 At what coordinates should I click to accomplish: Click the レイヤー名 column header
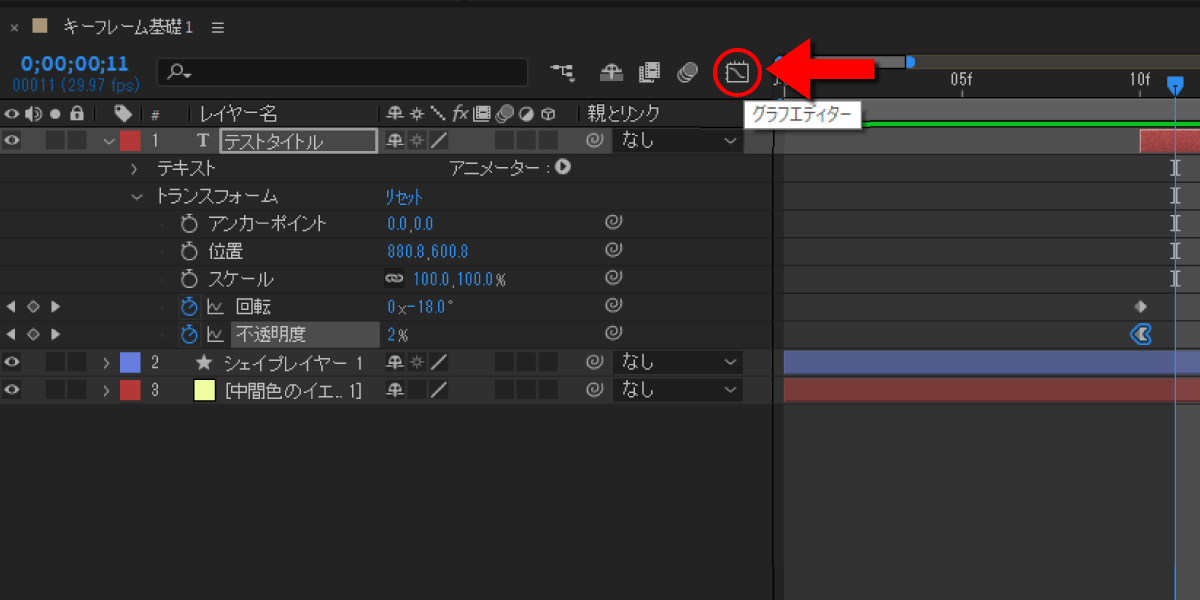[x=238, y=114]
